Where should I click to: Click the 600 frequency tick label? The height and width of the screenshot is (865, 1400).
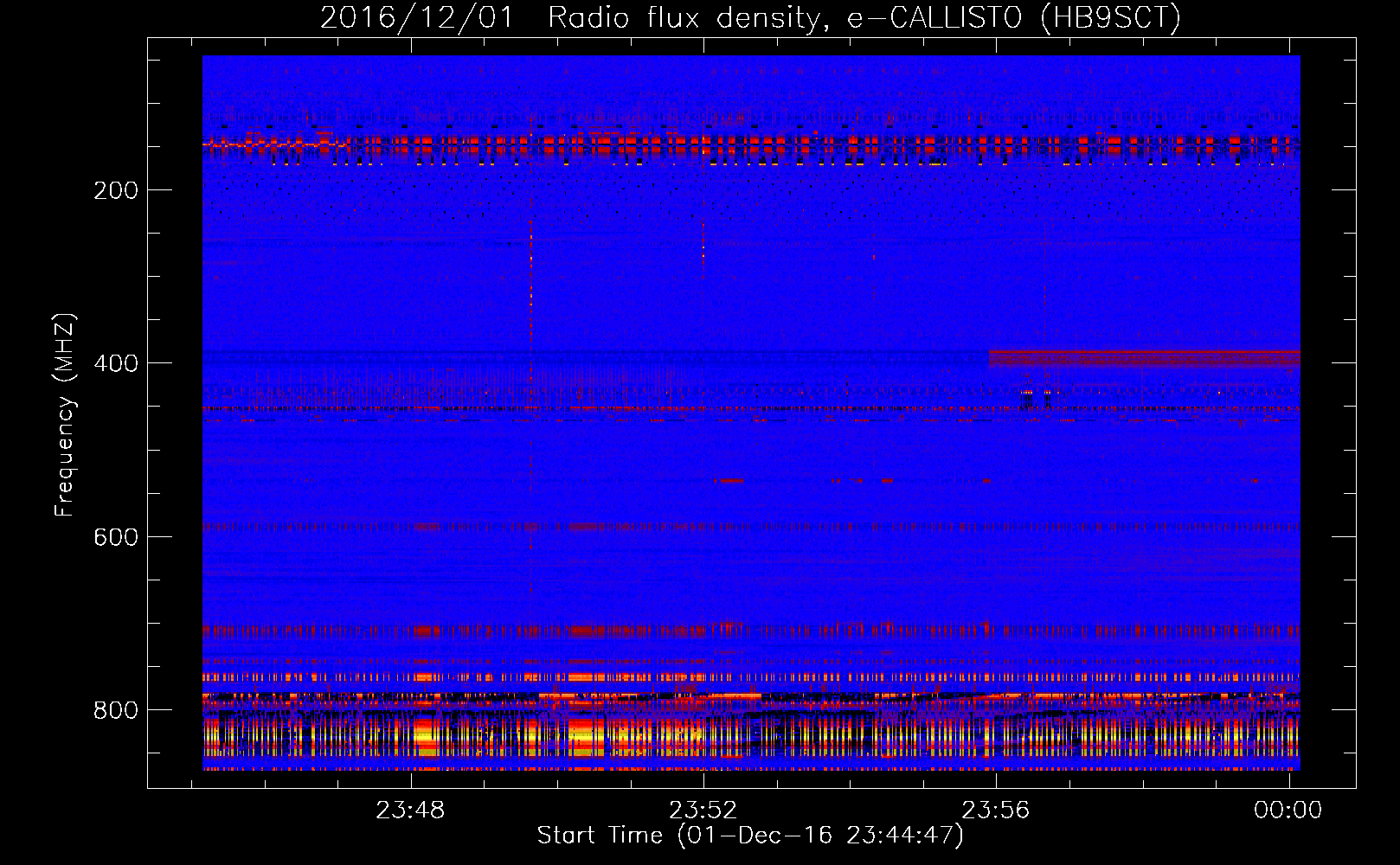click(116, 537)
